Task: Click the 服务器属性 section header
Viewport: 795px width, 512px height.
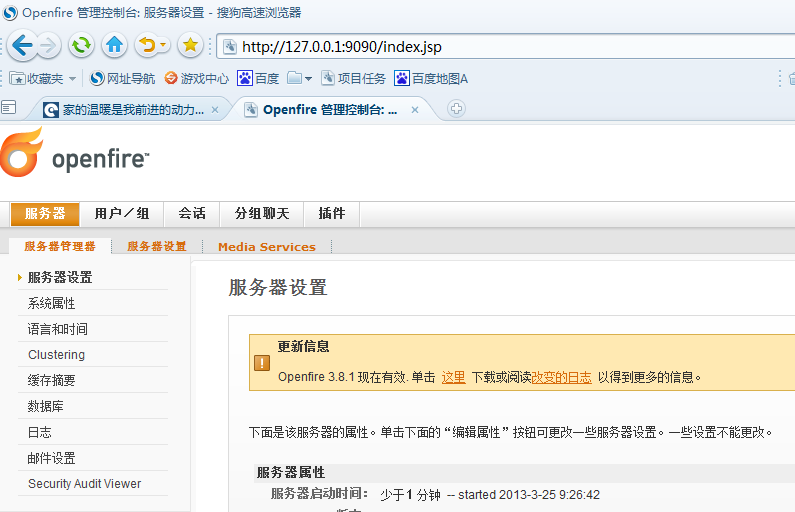Action: [291, 472]
